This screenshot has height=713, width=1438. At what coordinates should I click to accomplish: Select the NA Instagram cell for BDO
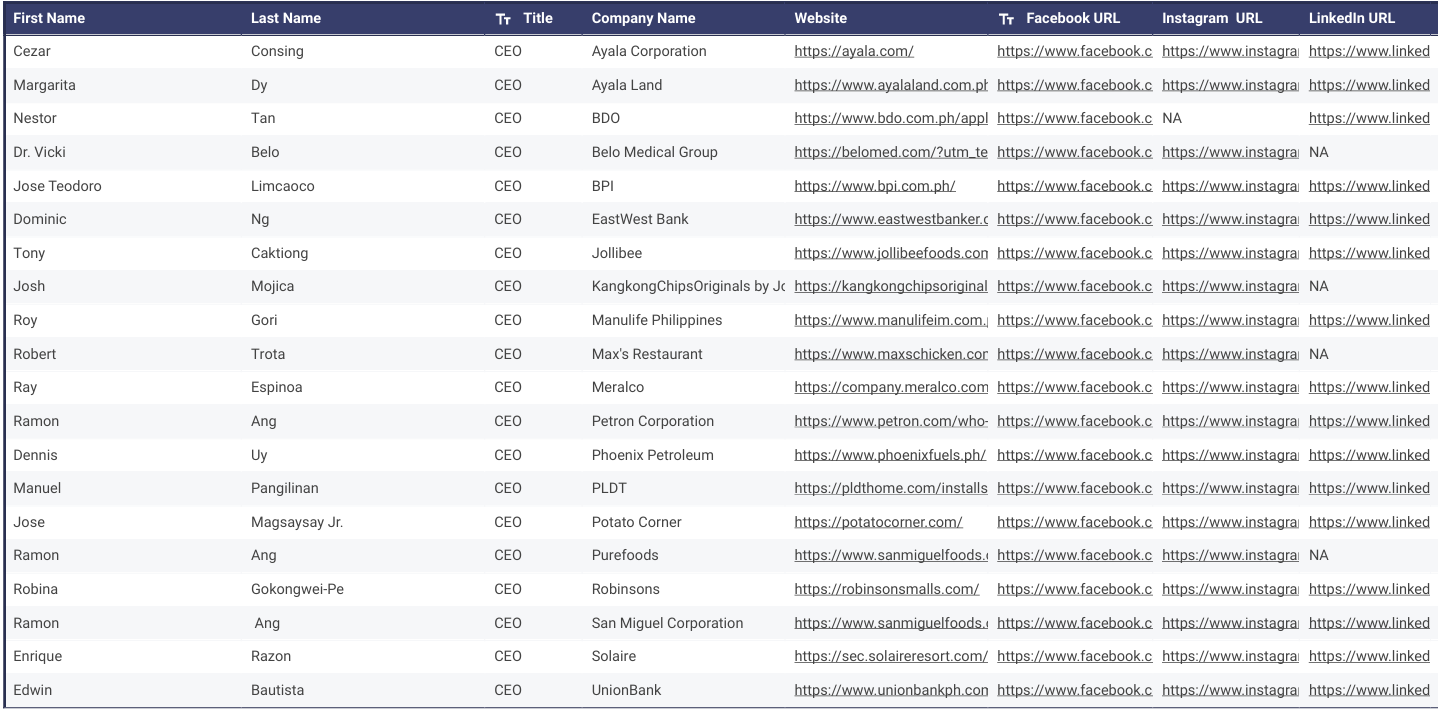(x=1172, y=118)
